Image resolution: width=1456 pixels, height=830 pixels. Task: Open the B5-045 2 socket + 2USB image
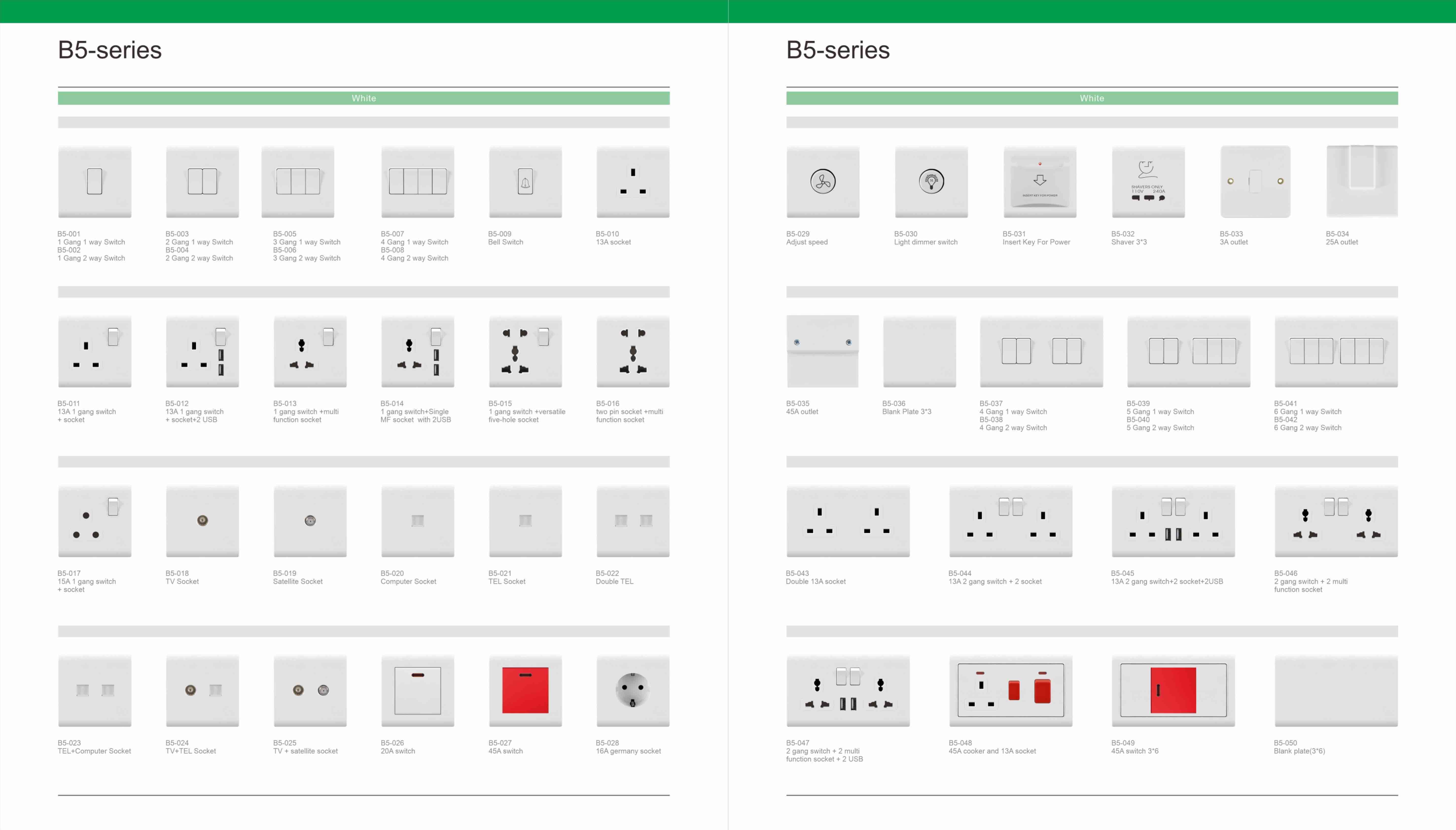(x=1173, y=521)
